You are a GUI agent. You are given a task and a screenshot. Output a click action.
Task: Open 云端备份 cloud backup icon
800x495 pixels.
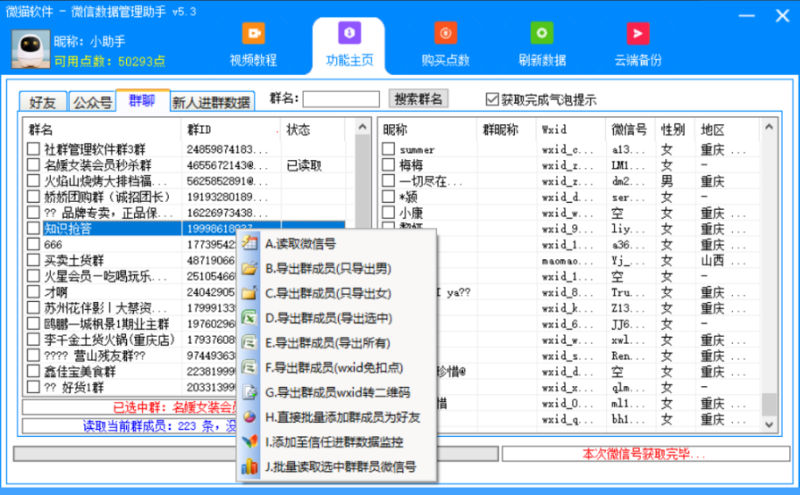[637, 34]
